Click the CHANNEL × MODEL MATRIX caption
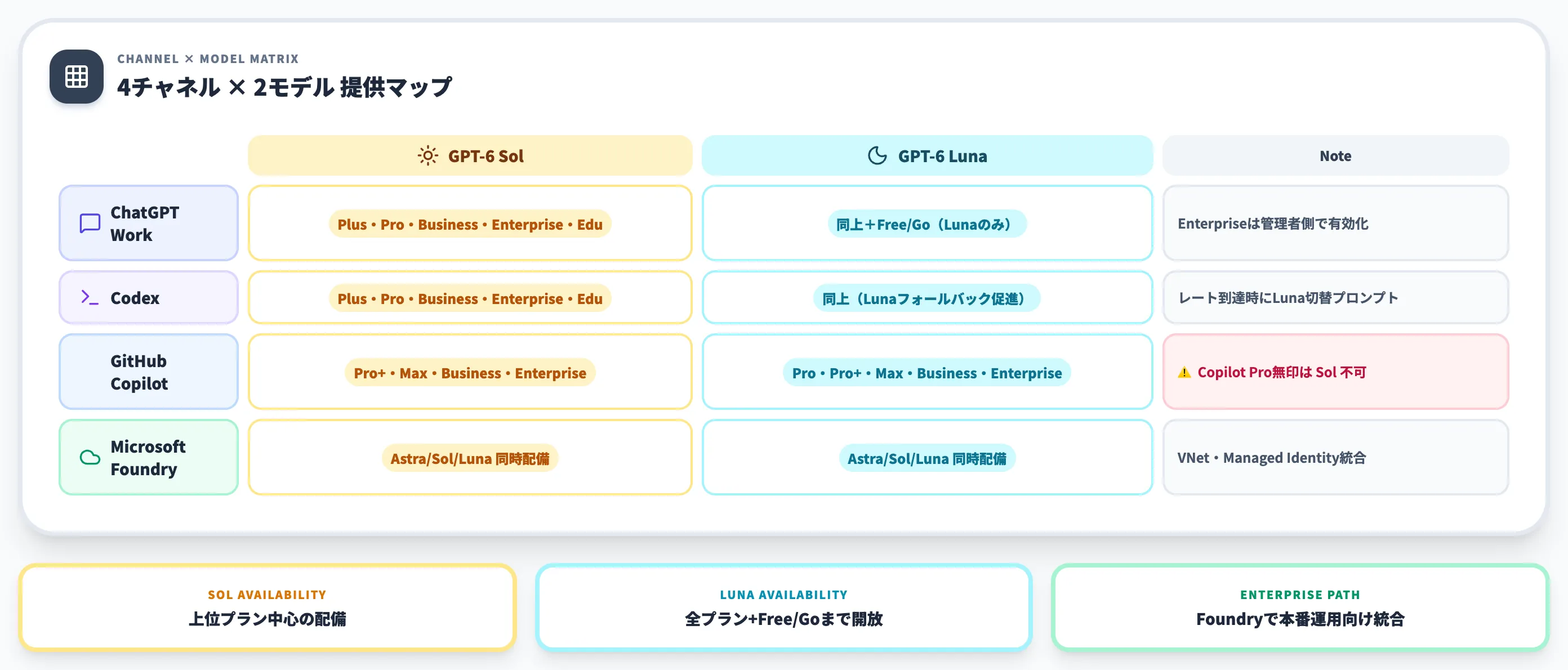1568x670 pixels. [208, 59]
